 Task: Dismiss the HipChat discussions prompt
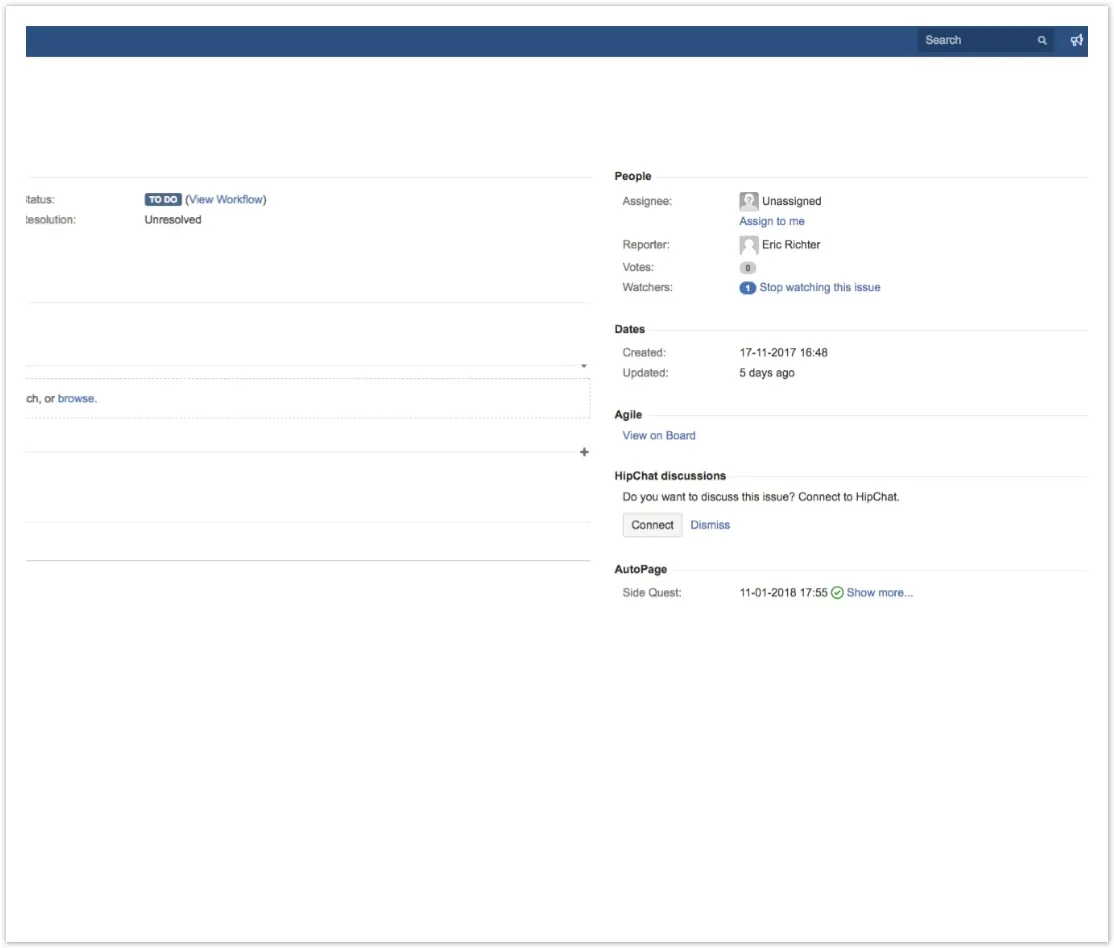(710, 525)
